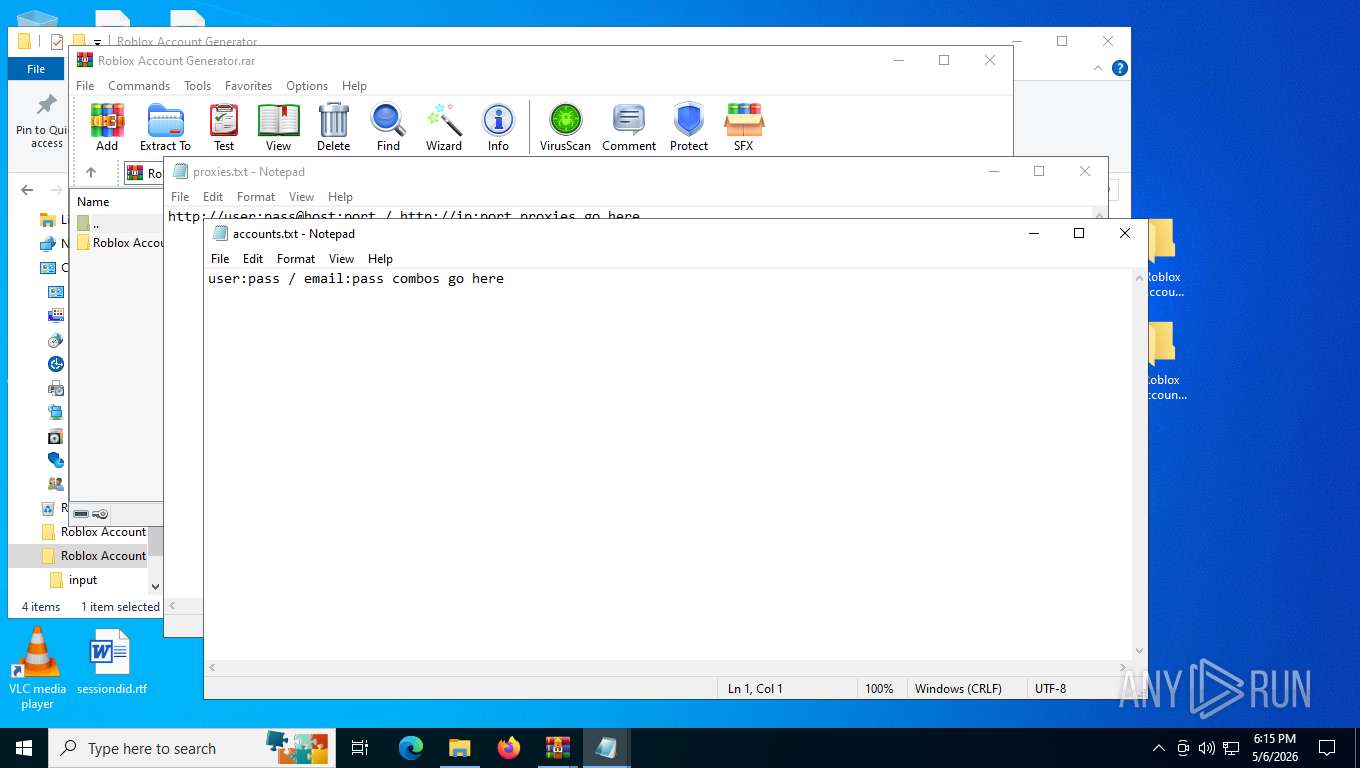Select the input folder in Explorer tree
This screenshot has height=768, width=1360.
[83, 580]
